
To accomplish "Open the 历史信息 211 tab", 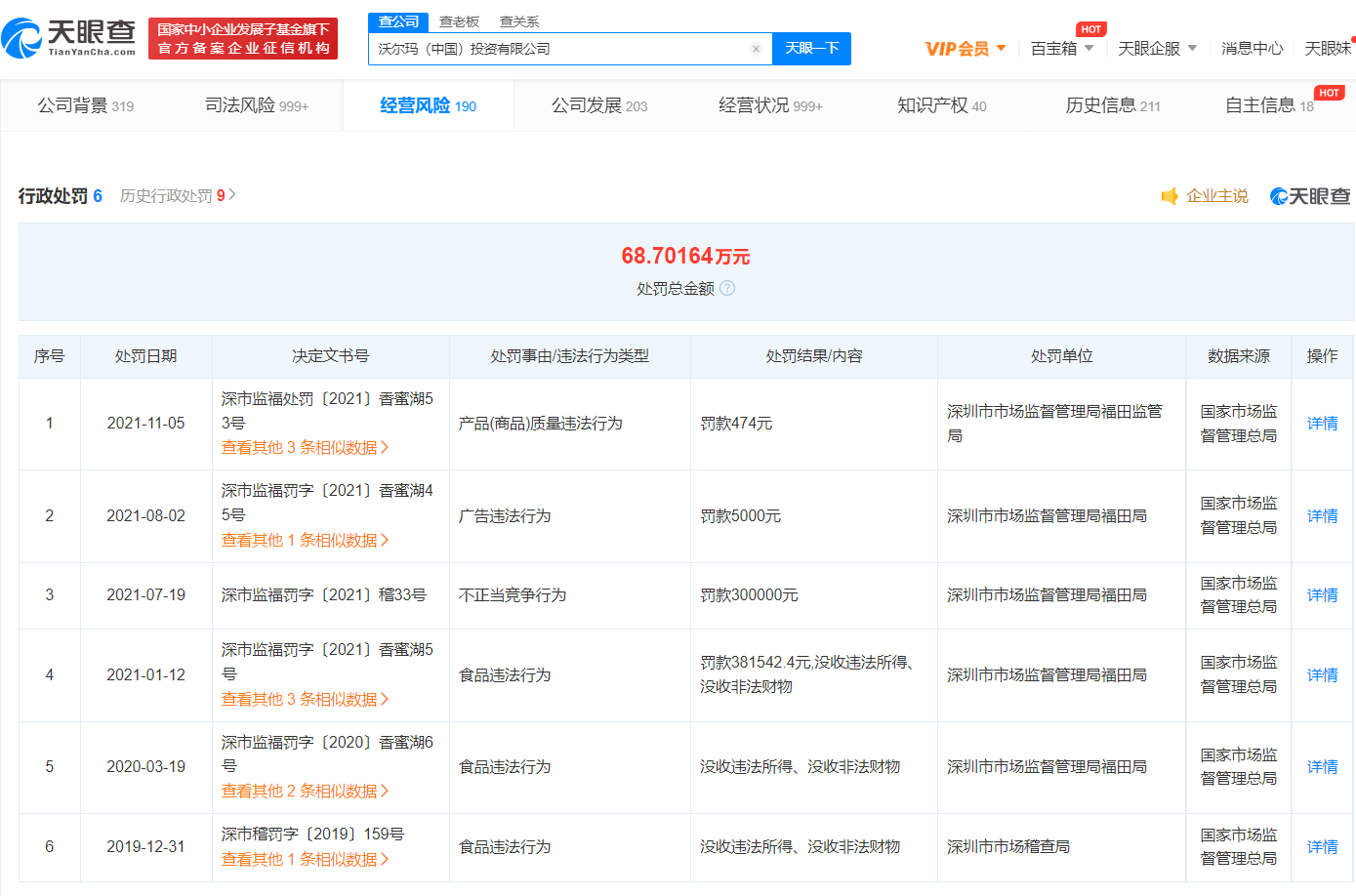I will pos(1113,105).
